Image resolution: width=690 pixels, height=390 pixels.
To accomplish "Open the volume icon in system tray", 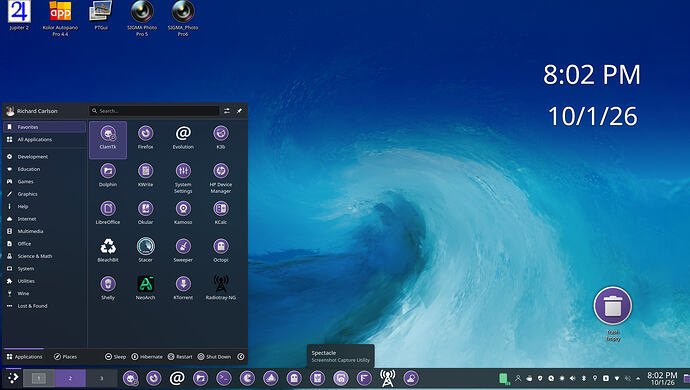I will click(573, 378).
